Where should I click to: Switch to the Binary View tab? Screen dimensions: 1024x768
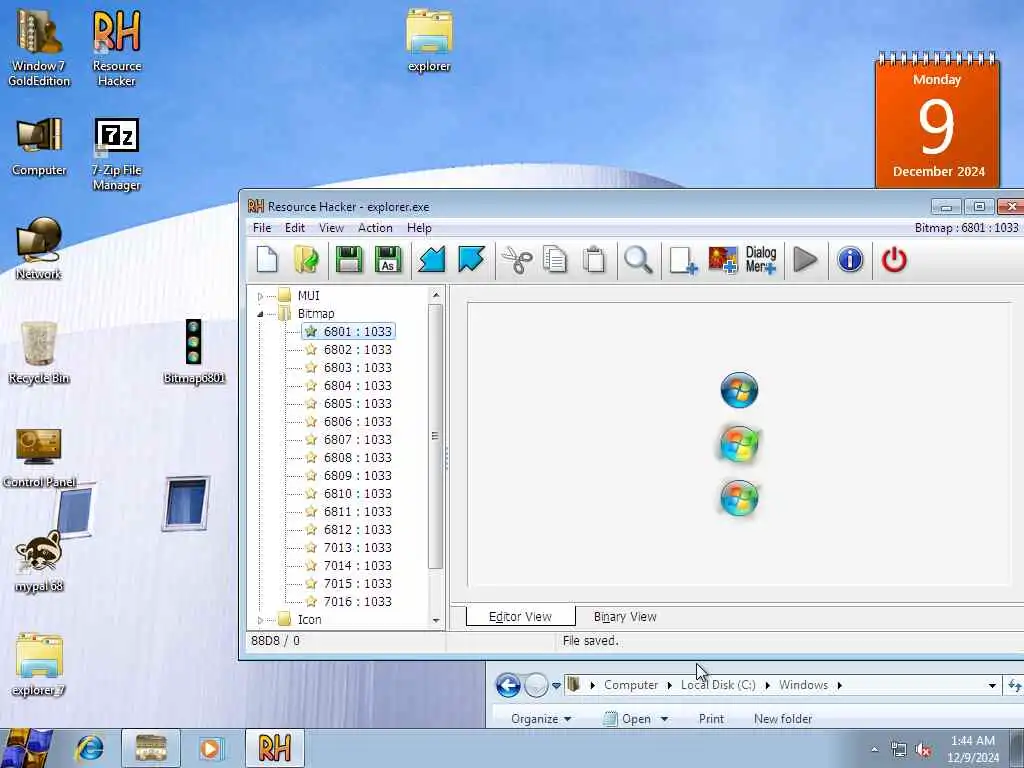[x=625, y=616]
